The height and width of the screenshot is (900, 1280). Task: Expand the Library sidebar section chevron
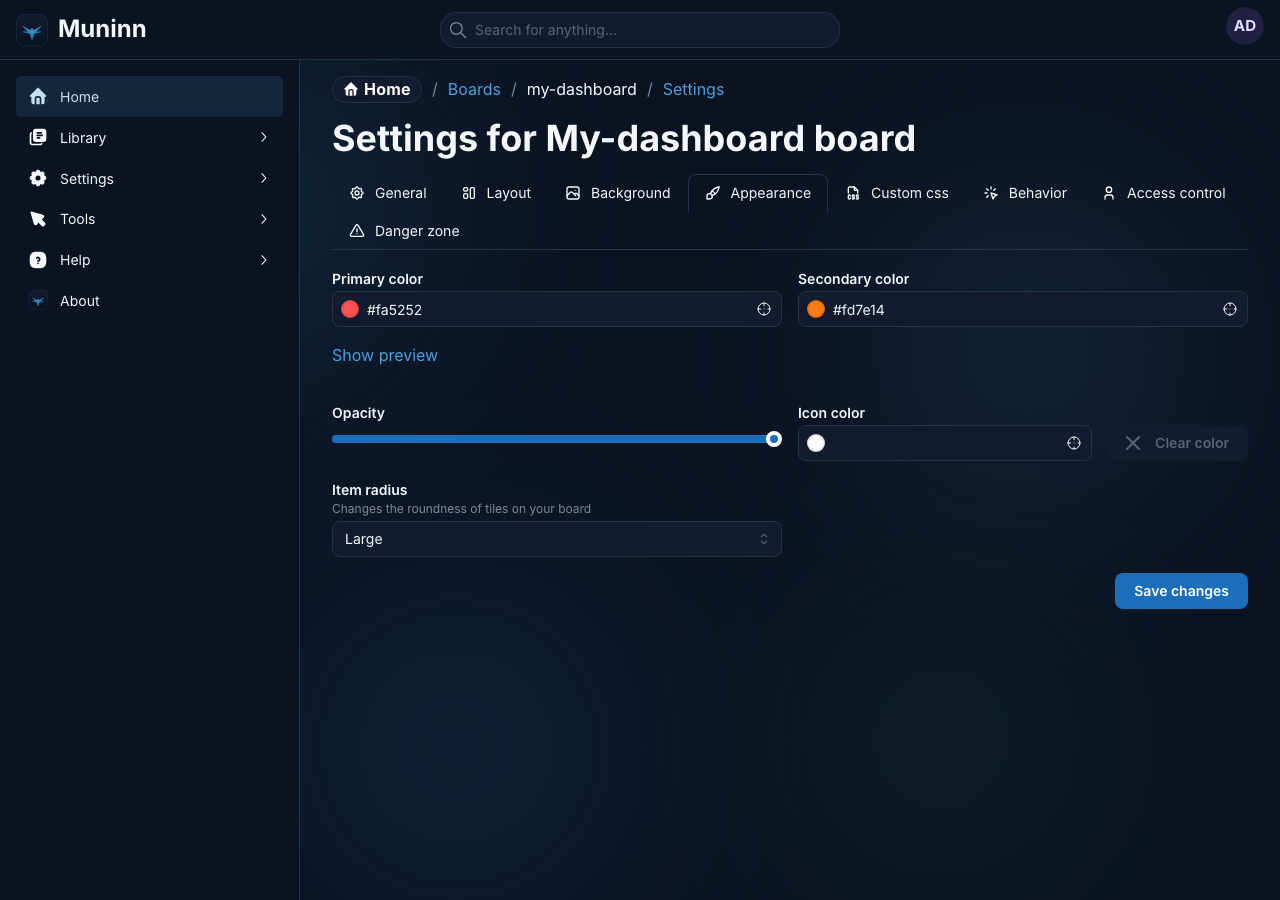pos(264,137)
